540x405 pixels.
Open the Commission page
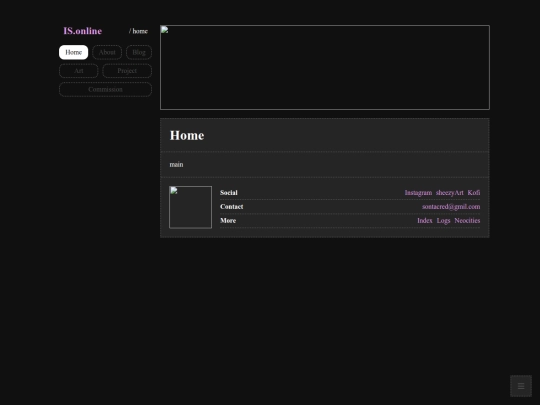click(x=105, y=90)
